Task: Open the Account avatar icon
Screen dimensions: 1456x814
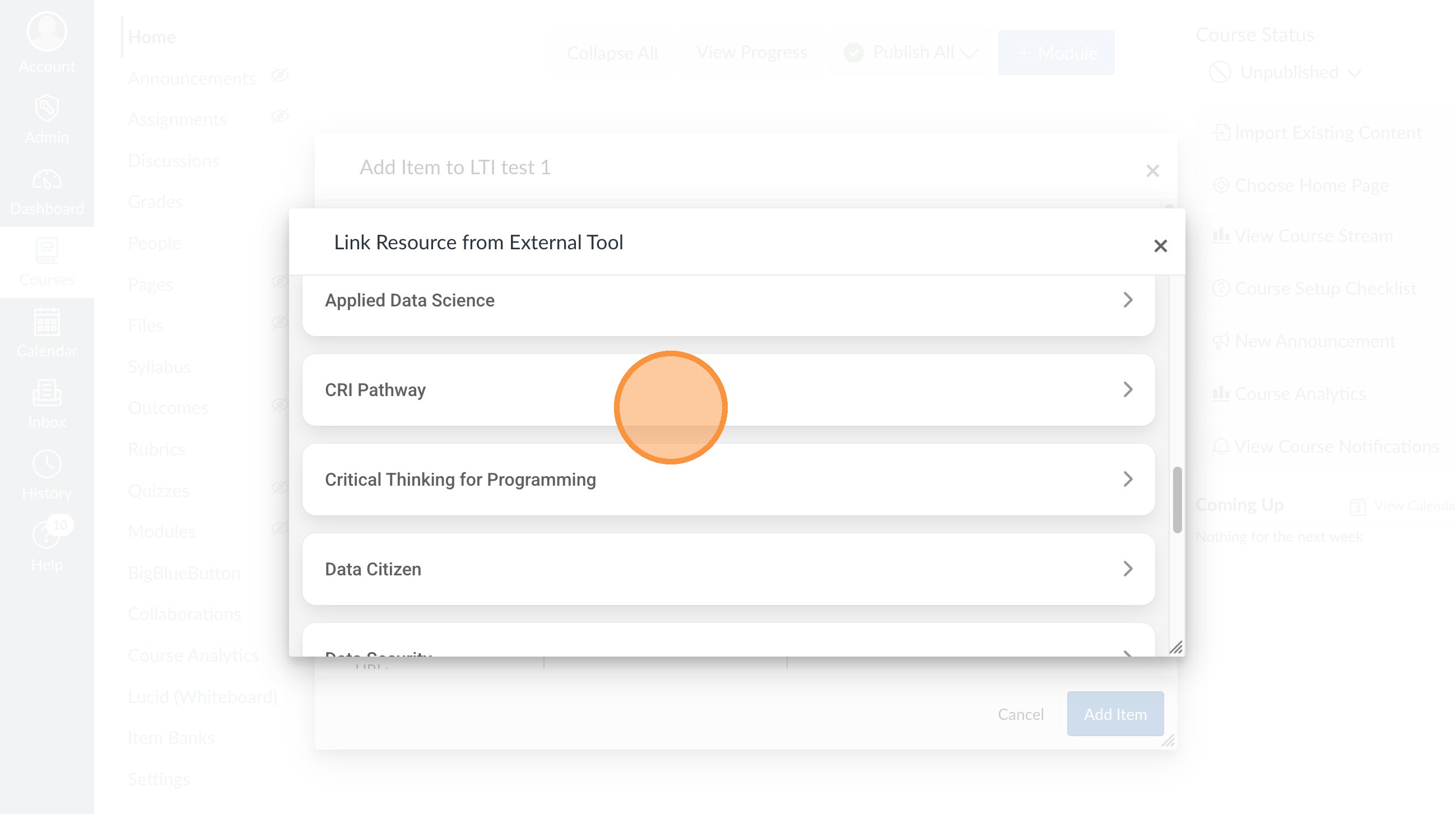Action: (x=46, y=32)
